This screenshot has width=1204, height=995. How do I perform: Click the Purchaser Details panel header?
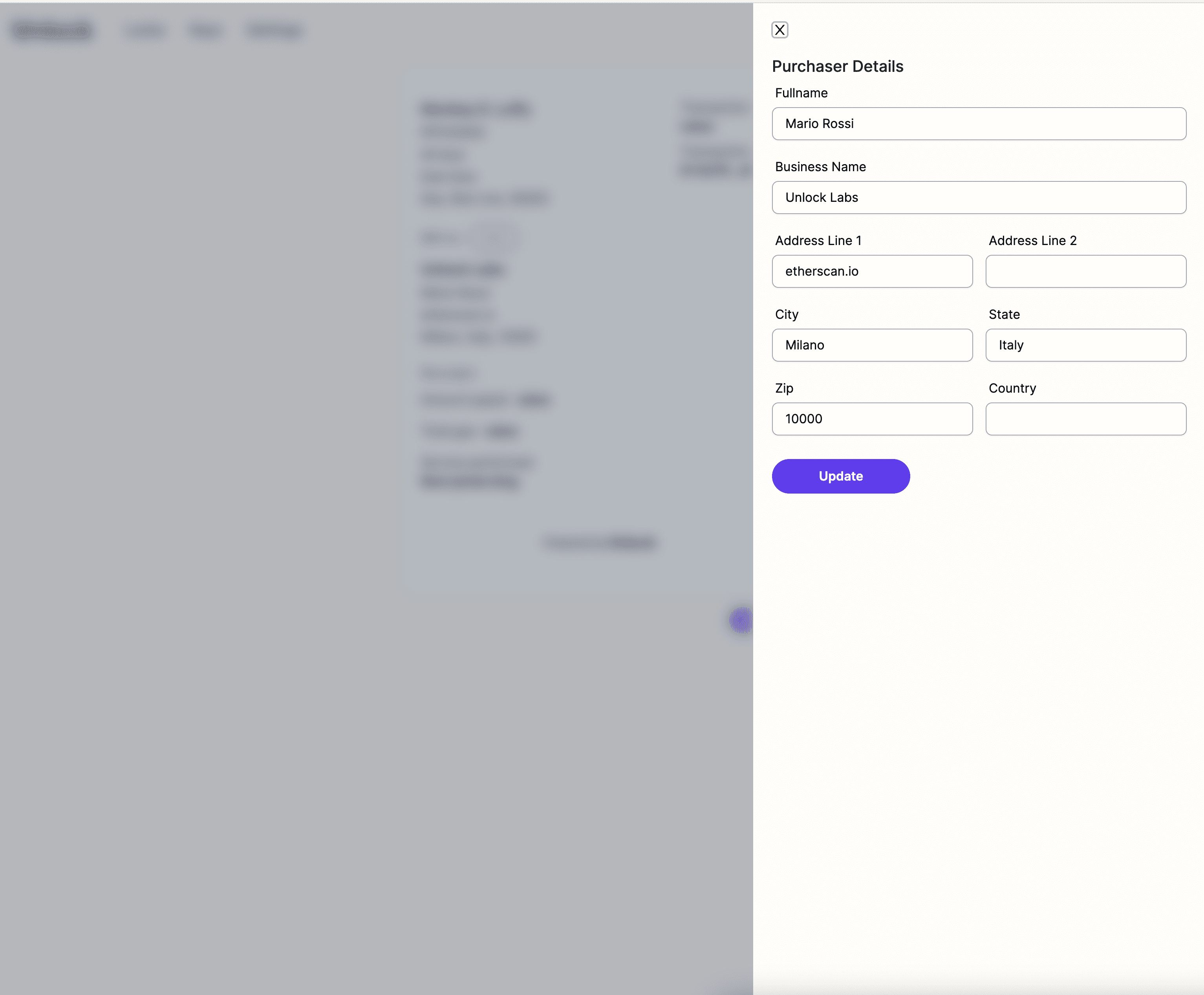(838, 66)
